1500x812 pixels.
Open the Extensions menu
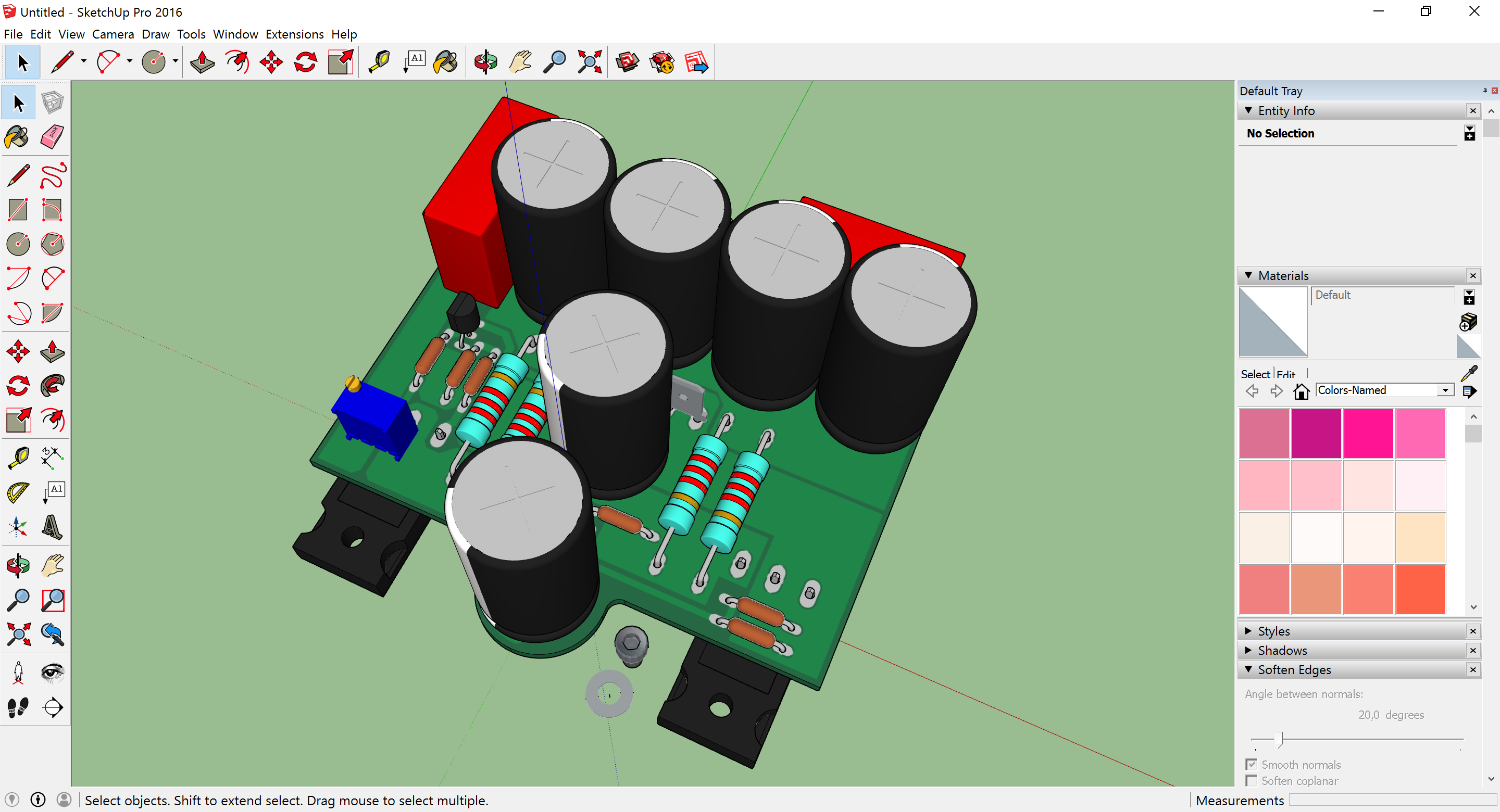pos(295,34)
